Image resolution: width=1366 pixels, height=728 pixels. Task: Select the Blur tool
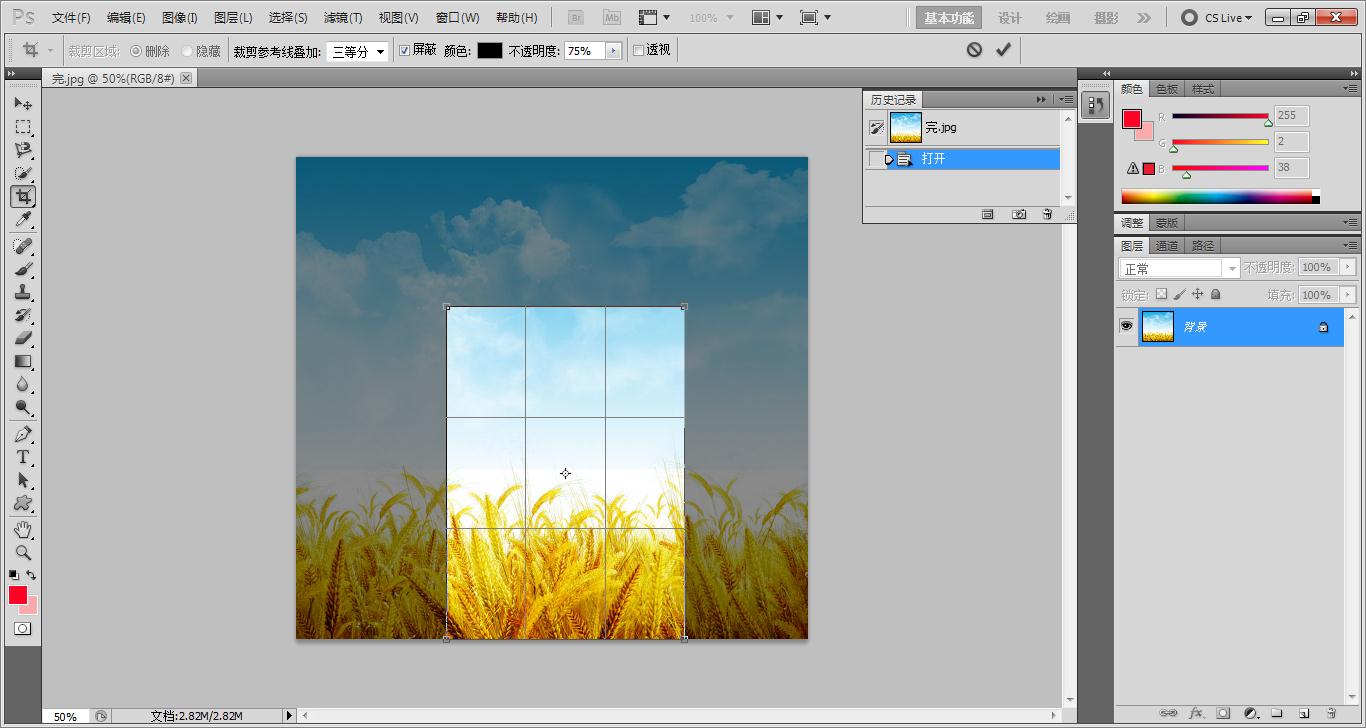click(x=23, y=384)
